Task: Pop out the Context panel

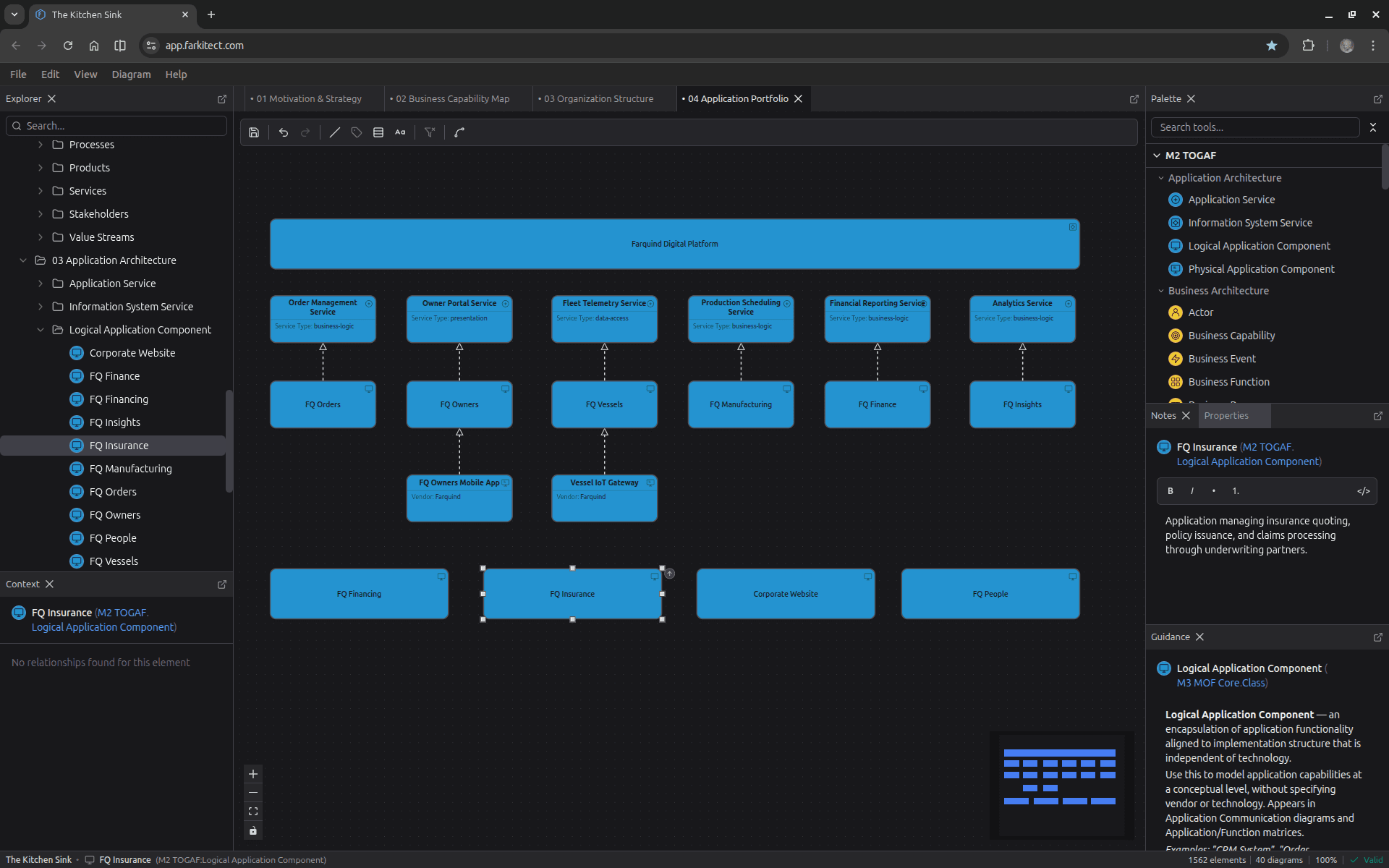Action: 222,584
